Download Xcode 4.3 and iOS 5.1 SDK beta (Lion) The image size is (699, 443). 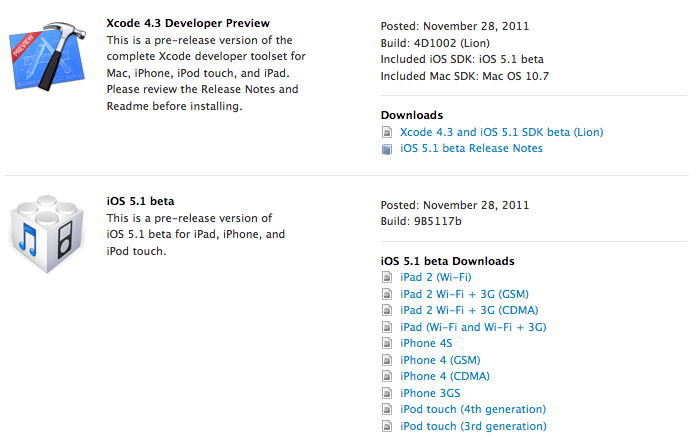[501, 132]
